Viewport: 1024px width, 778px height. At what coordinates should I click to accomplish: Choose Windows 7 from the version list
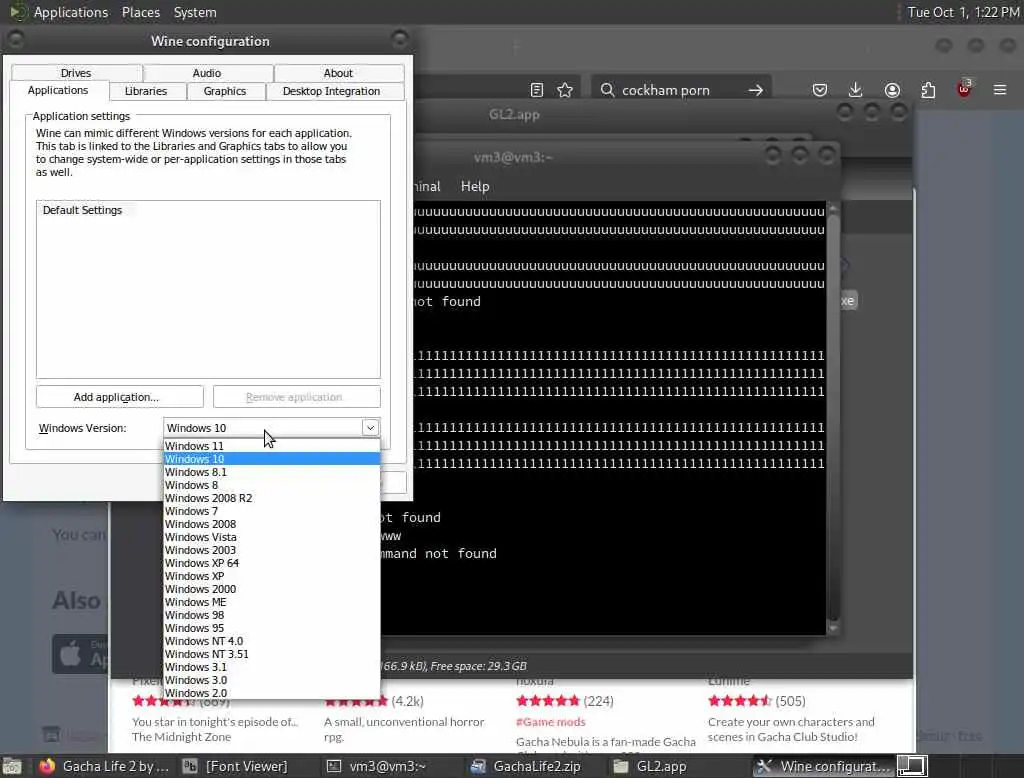point(271,511)
